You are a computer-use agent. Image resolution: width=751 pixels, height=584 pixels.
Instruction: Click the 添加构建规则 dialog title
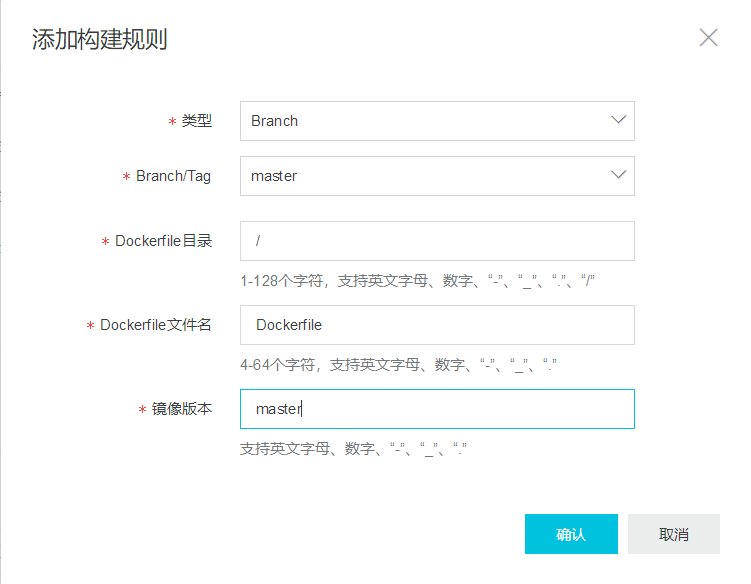pyautogui.click(x=100, y=39)
